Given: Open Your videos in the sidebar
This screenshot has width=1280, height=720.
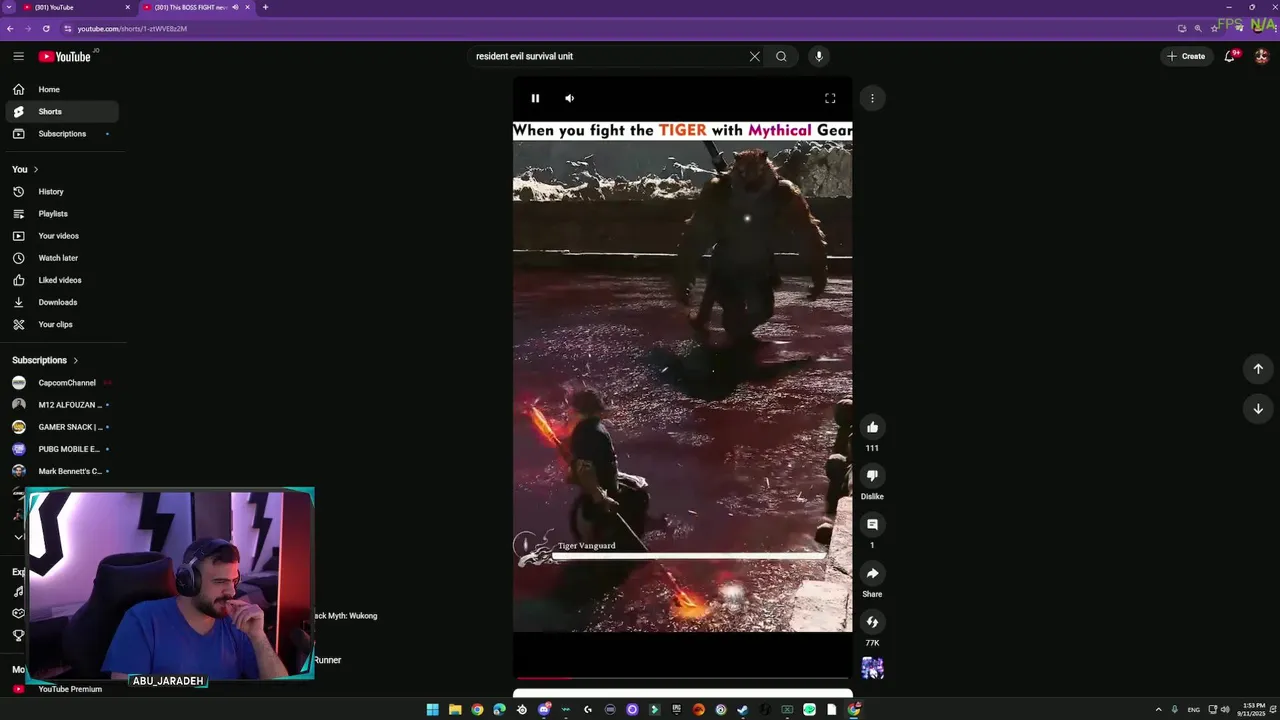Looking at the screenshot, I should pyautogui.click(x=62, y=235).
